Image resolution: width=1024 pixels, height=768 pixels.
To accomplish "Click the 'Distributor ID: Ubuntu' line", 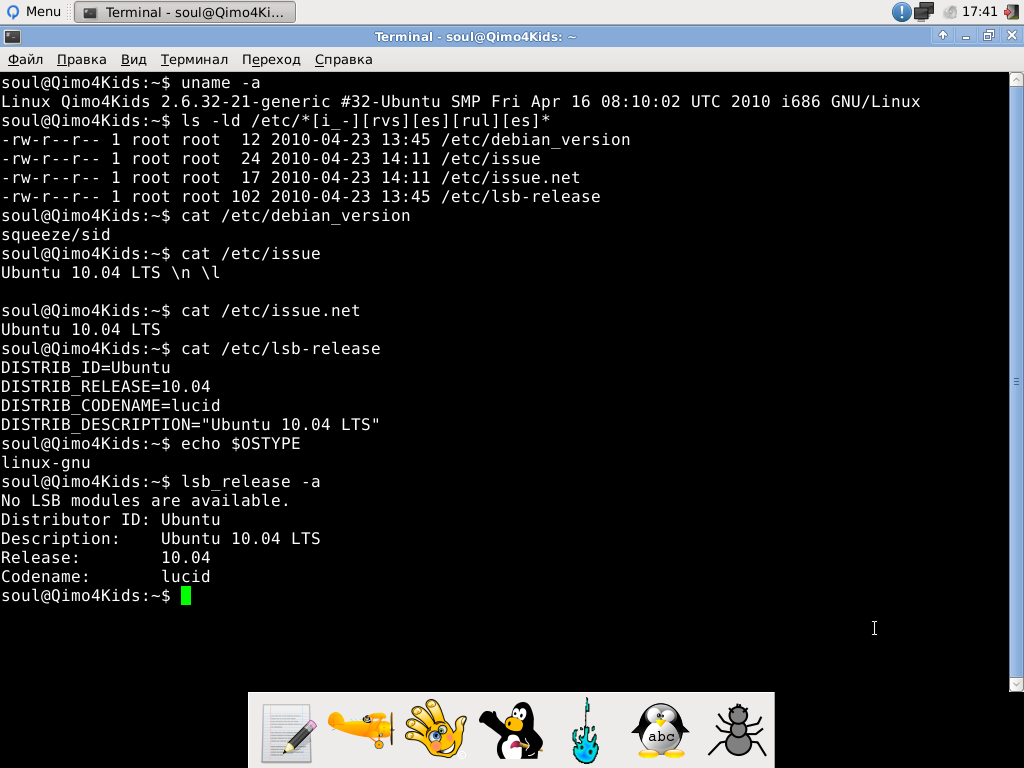I will (110, 520).
